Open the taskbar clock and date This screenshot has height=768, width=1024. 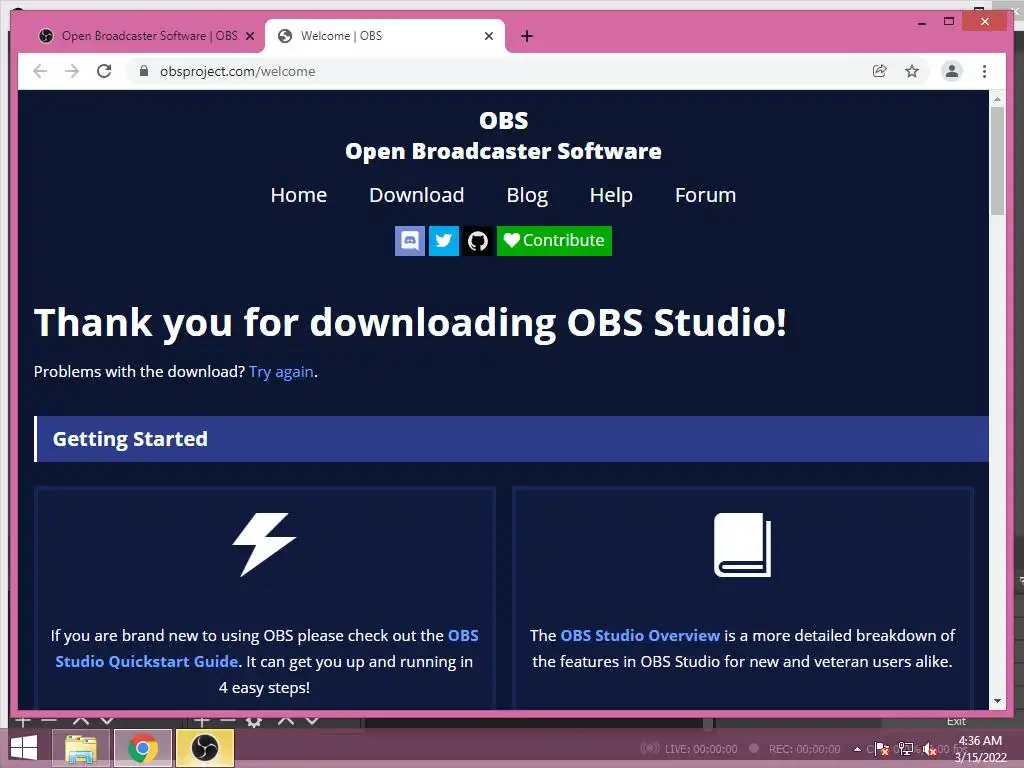(x=980, y=749)
